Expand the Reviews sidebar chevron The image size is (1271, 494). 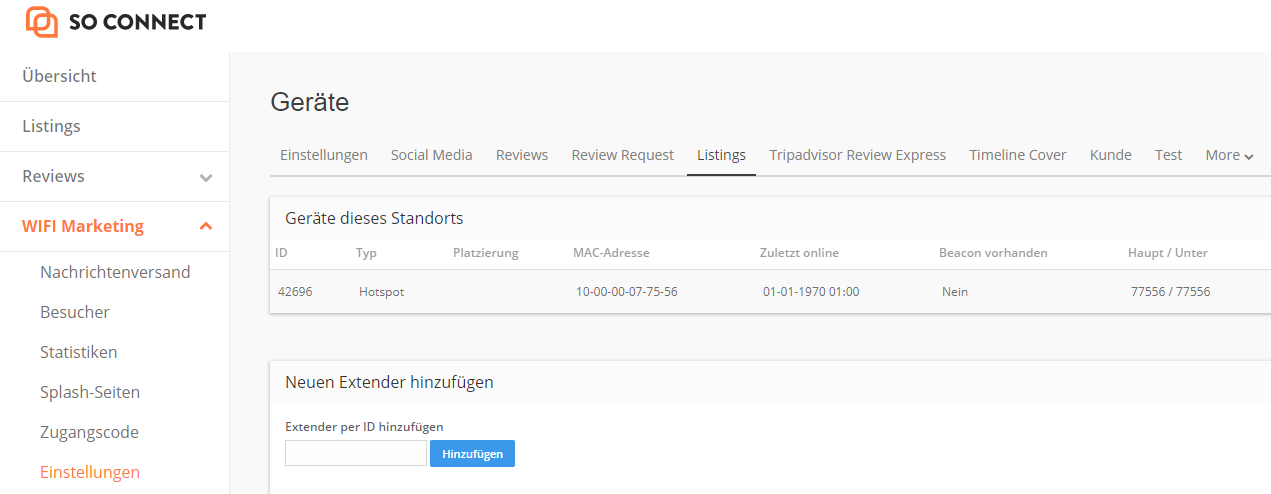point(206,177)
